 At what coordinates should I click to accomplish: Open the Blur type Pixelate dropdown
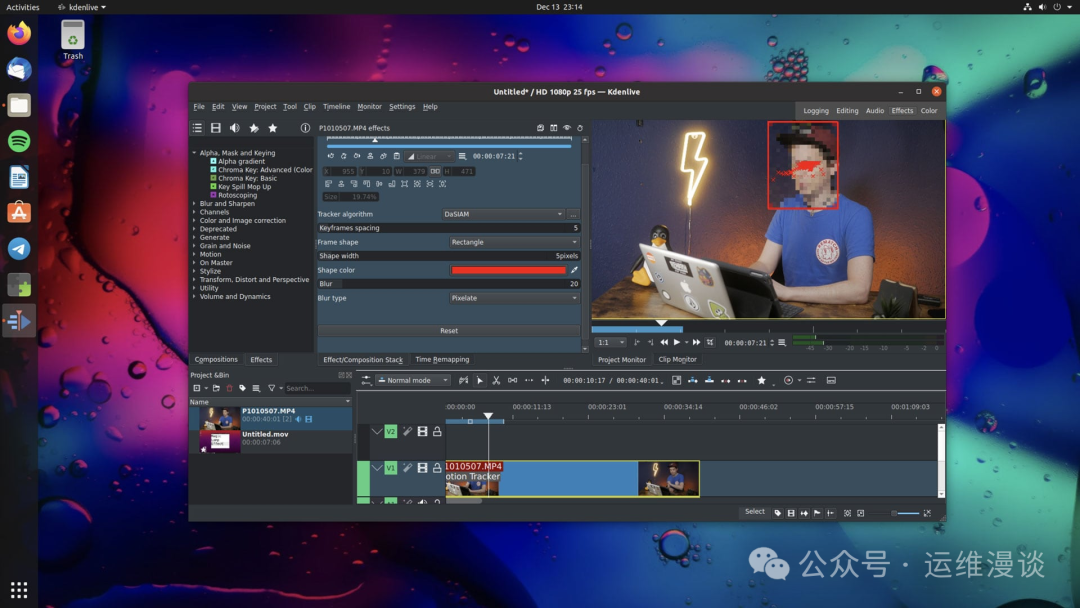tap(513, 298)
